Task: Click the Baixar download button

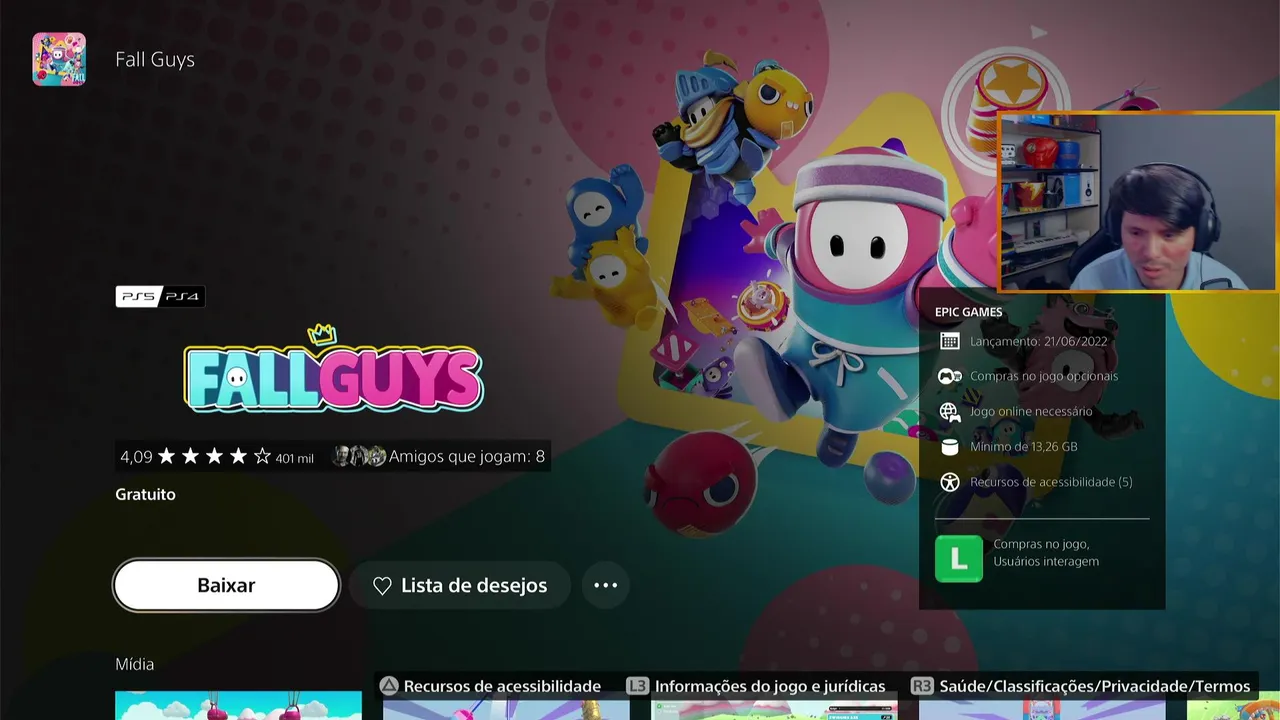Action: pos(226,585)
